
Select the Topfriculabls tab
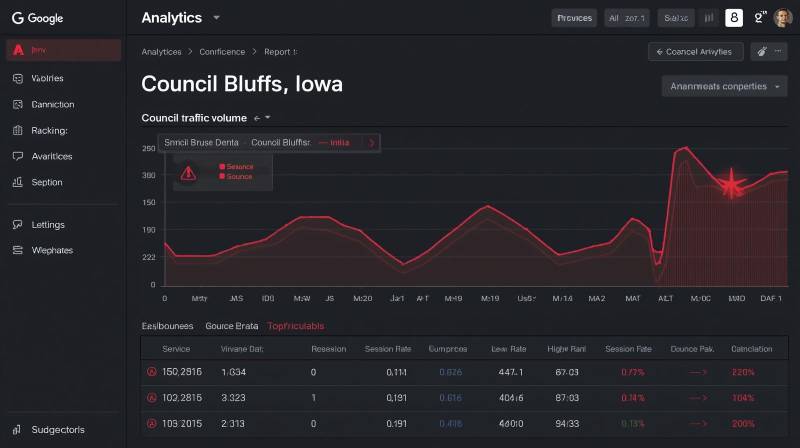point(295,326)
